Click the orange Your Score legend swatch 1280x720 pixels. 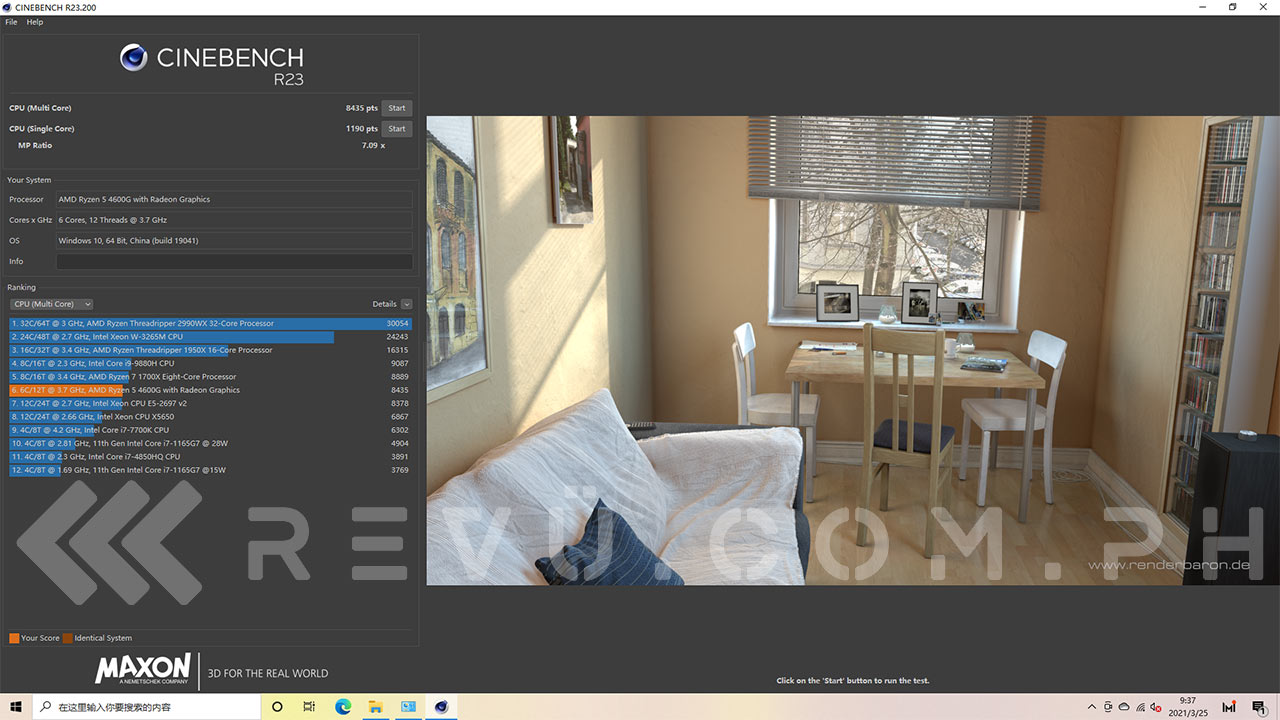[x=14, y=638]
